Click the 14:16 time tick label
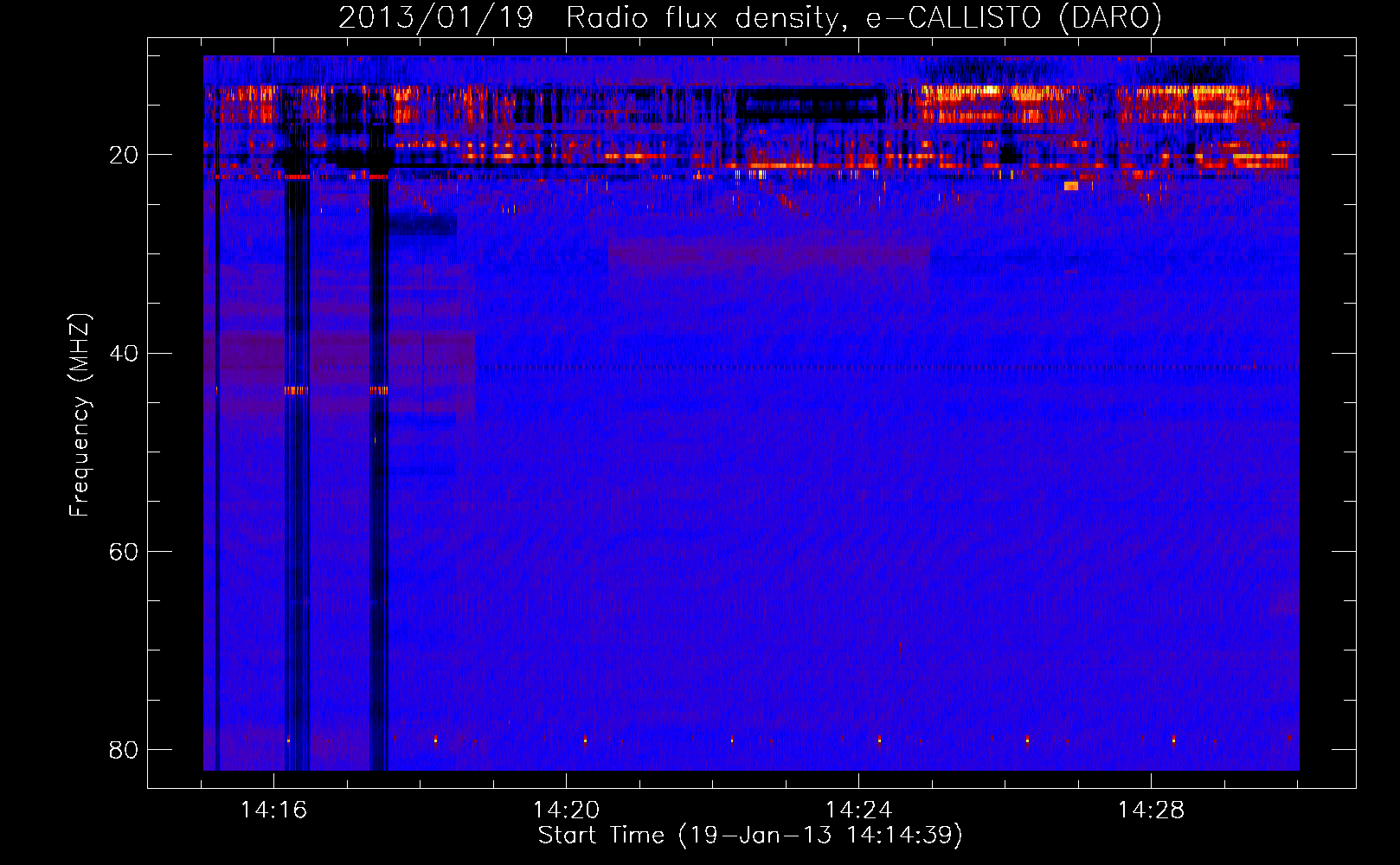Image resolution: width=1400 pixels, height=865 pixels. [274, 811]
